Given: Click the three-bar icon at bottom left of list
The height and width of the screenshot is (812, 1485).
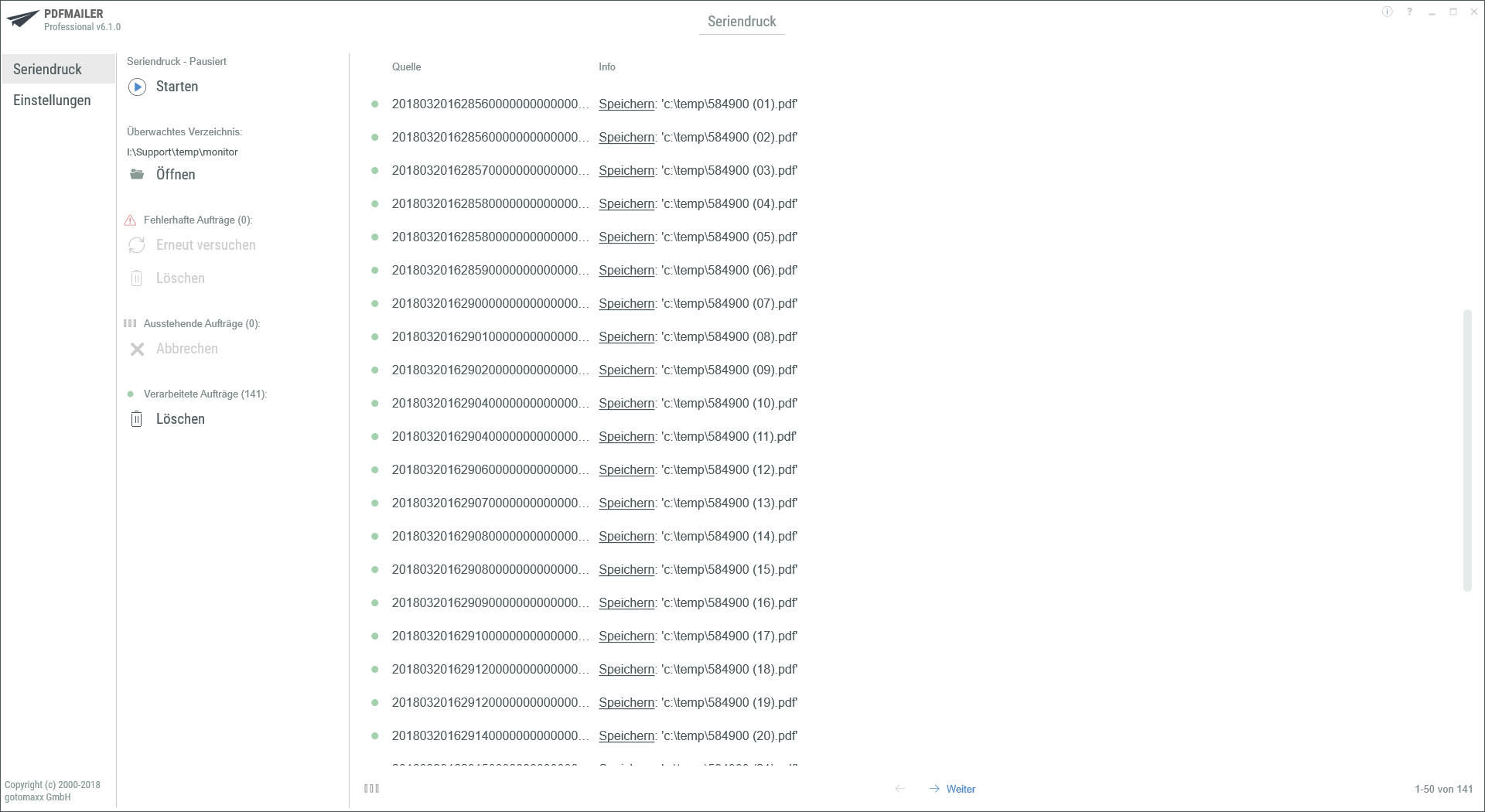Looking at the screenshot, I should coord(371,789).
